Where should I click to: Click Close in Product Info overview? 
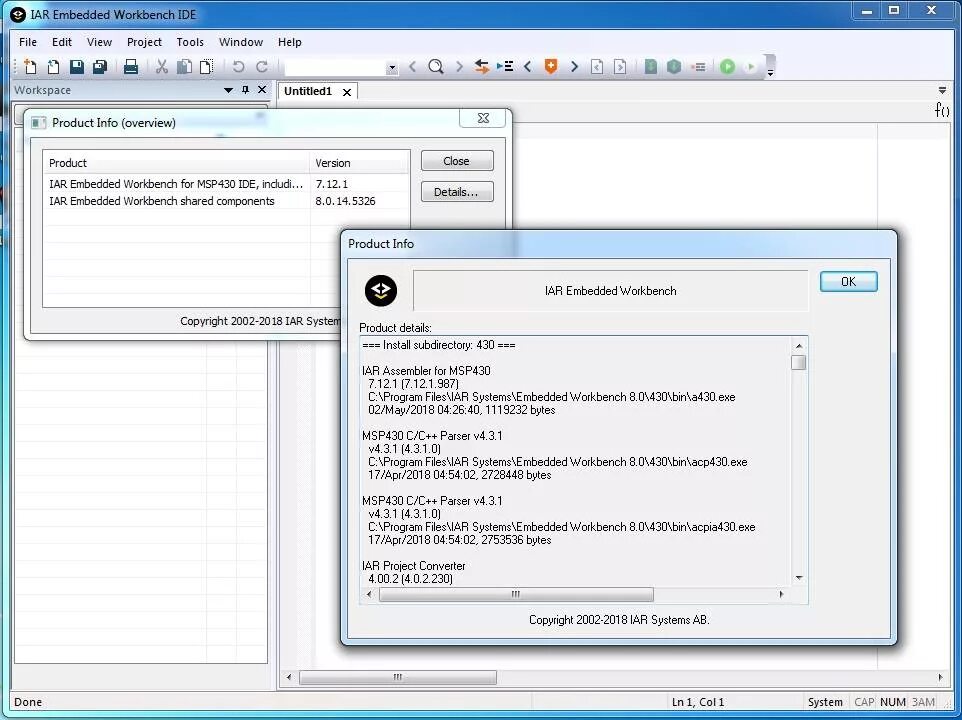point(457,161)
